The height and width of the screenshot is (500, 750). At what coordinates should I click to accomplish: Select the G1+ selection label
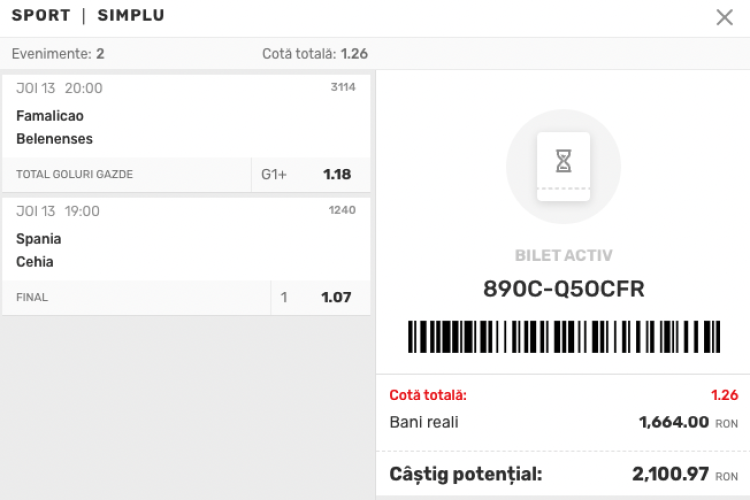point(274,174)
